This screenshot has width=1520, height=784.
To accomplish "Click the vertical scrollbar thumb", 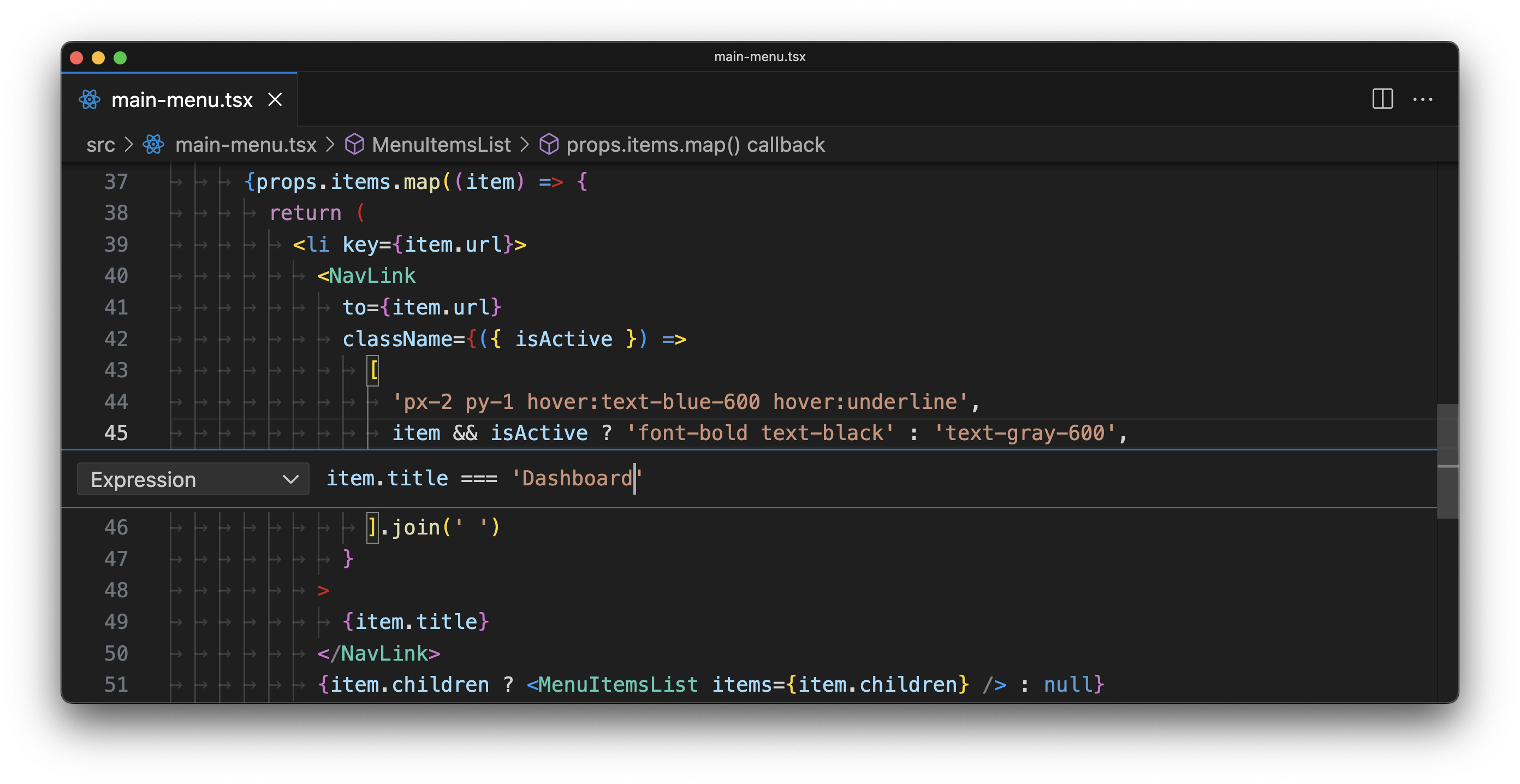I will pyautogui.click(x=1447, y=461).
